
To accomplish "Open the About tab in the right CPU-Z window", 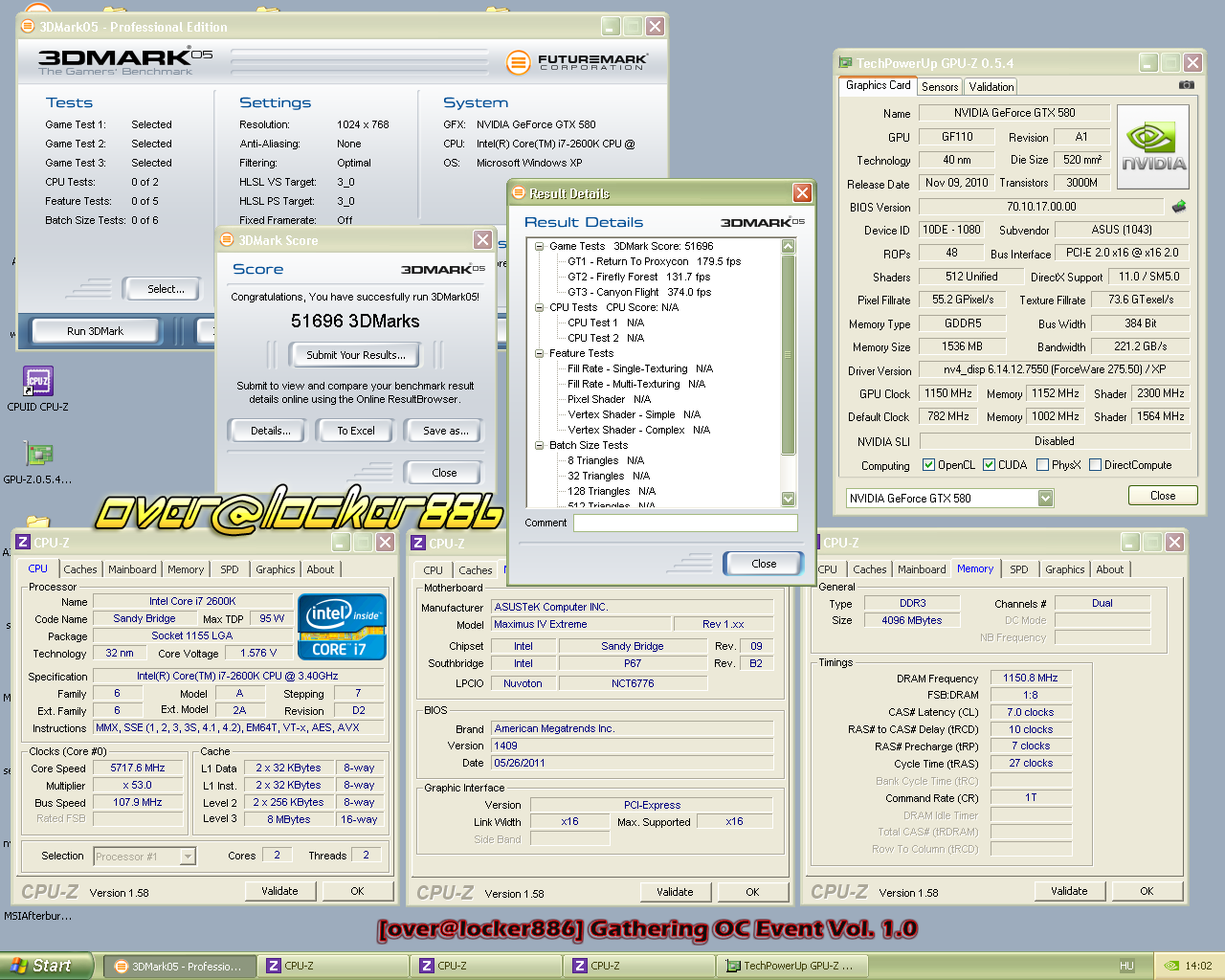I will (1110, 569).
